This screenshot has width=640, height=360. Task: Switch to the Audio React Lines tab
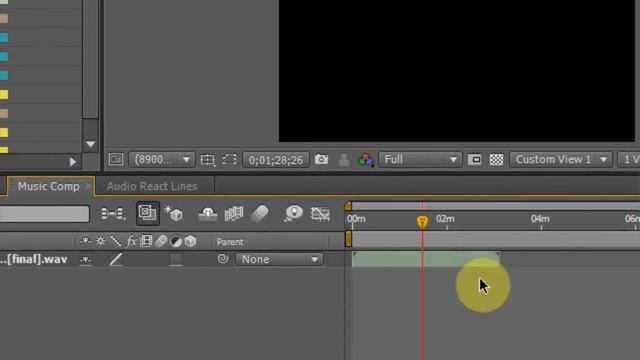[x=152, y=186]
